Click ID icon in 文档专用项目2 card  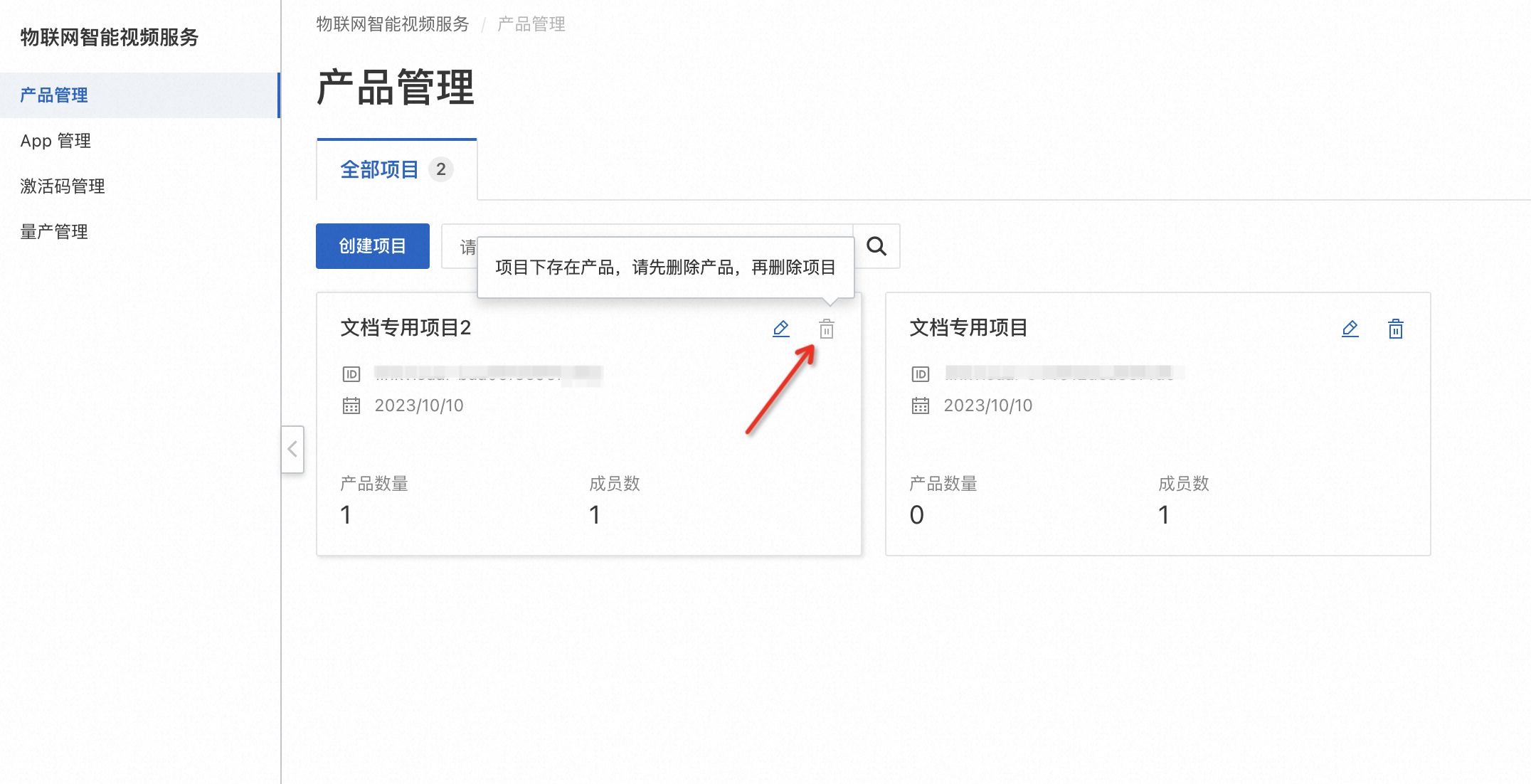[x=351, y=374]
